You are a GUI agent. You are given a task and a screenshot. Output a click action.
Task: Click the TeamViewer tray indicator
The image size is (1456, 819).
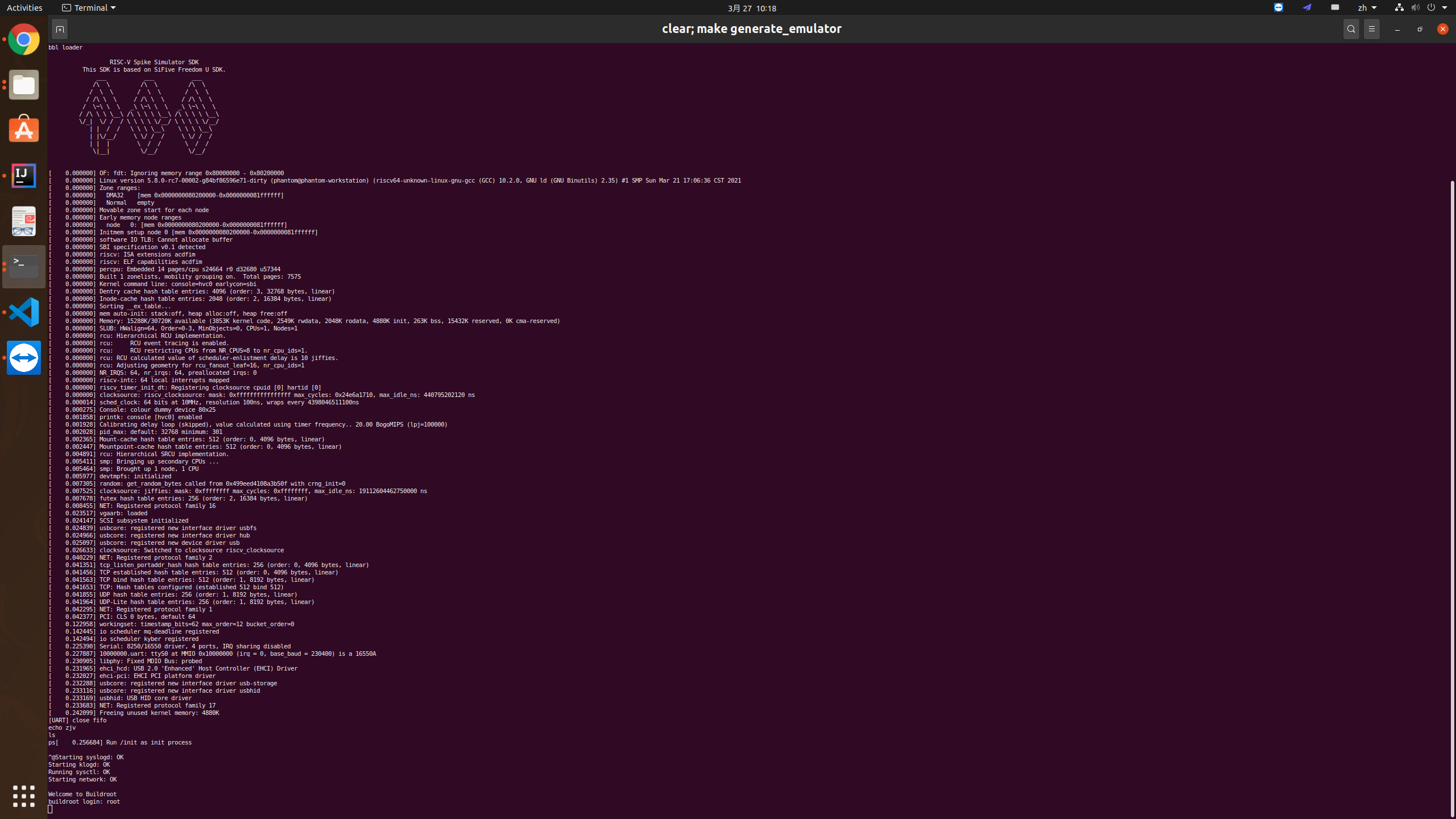pyautogui.click(x=1278, y=8)
